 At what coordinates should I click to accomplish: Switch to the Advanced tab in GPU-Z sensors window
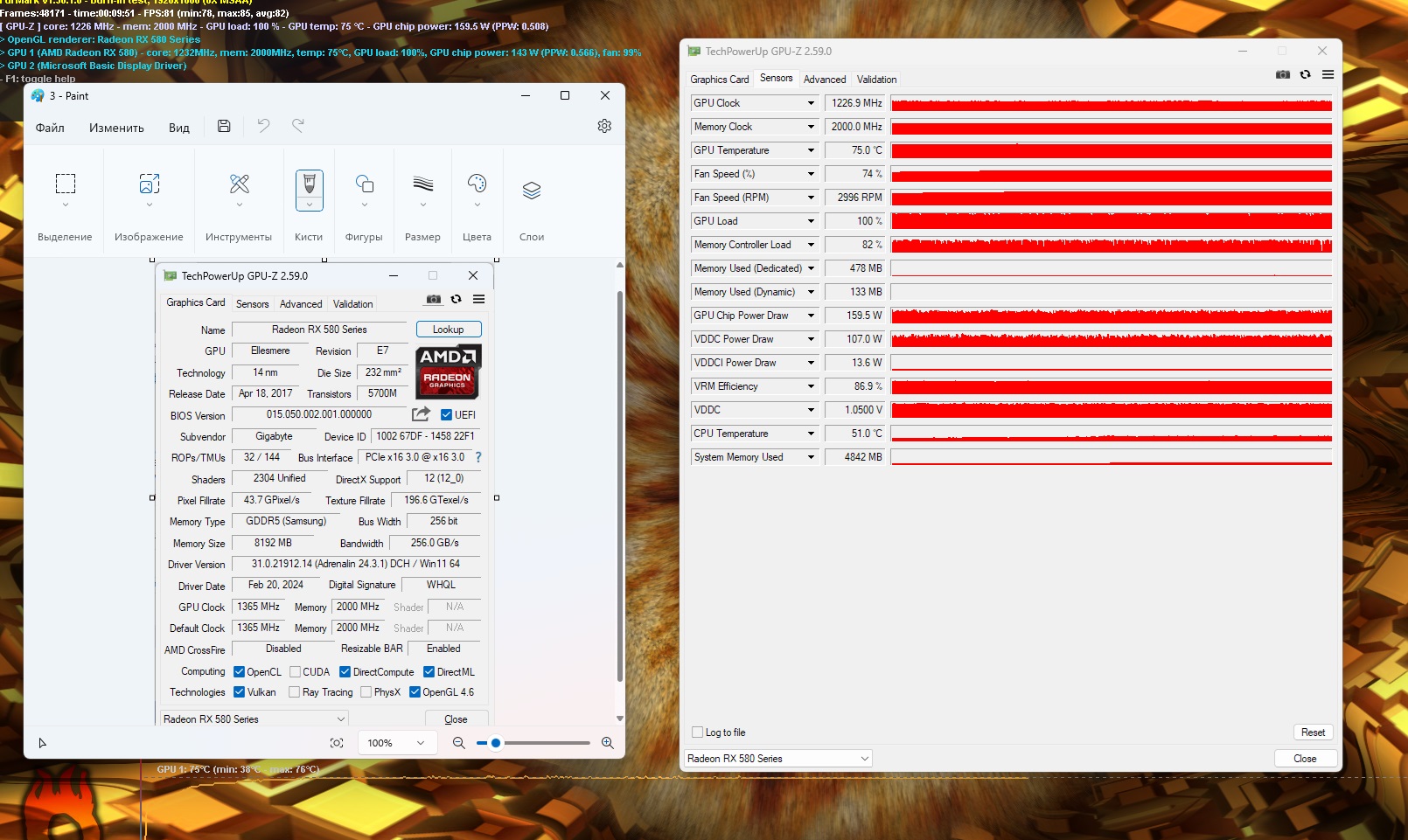click(x=825, y=80)
